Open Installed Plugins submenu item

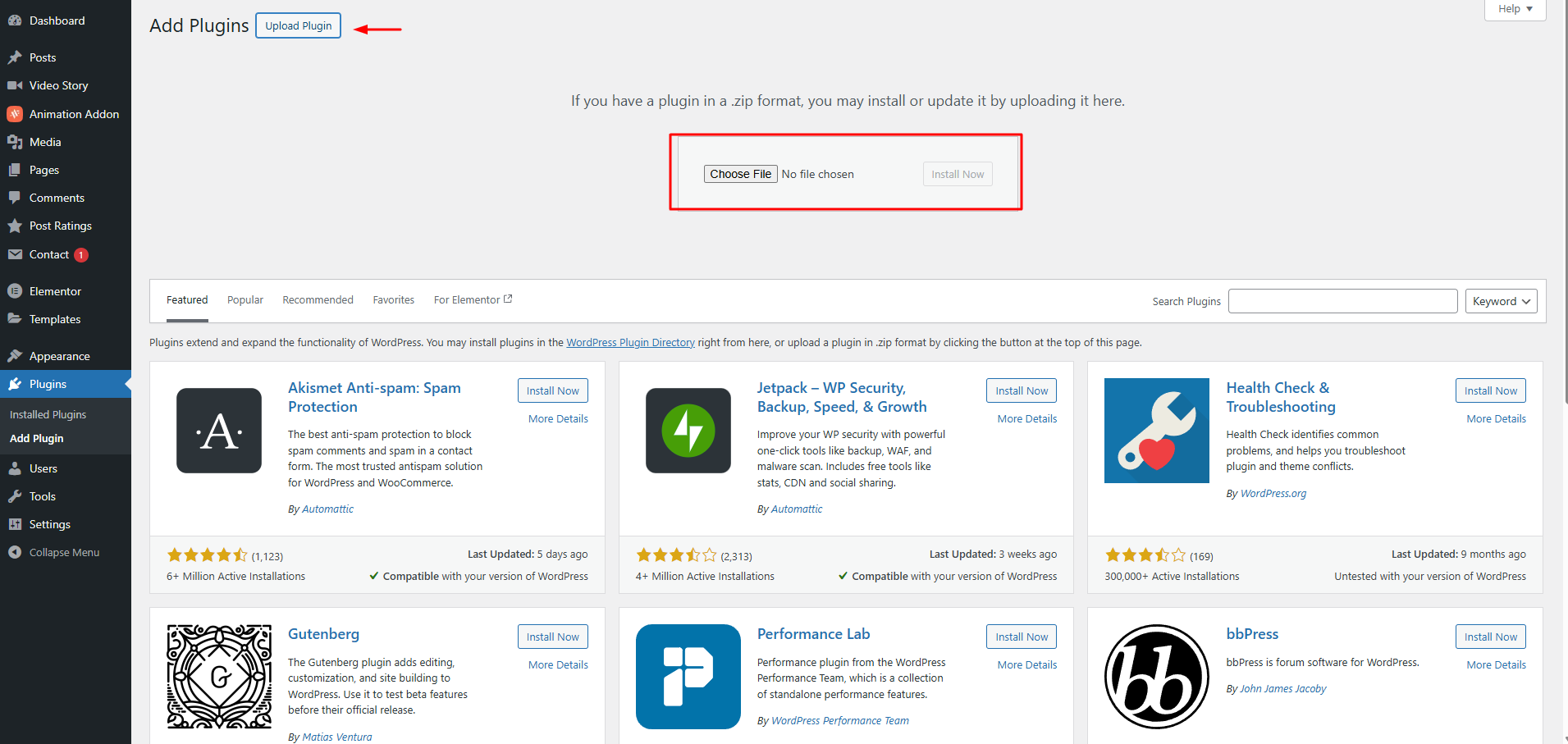48,414
